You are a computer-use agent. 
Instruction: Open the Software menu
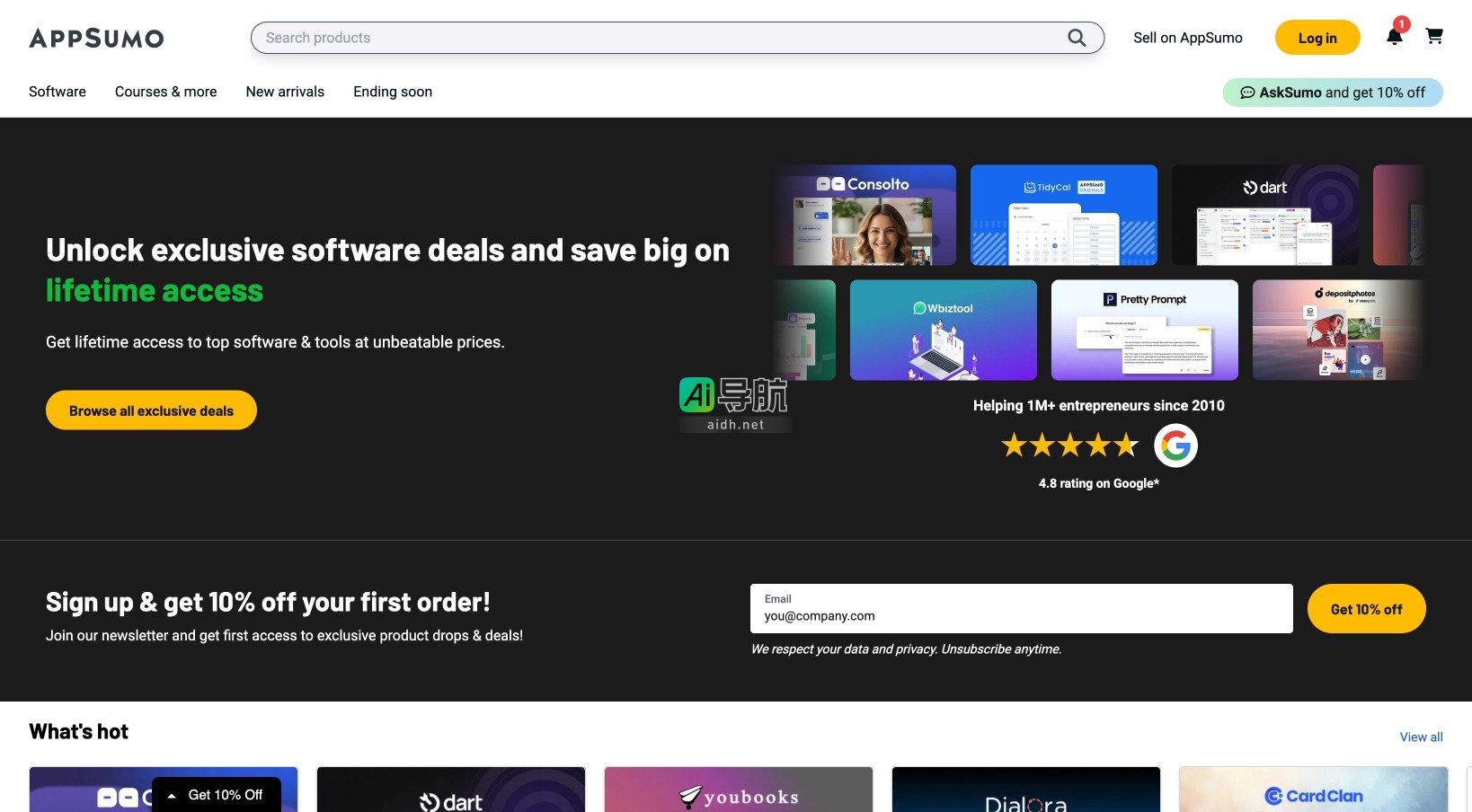[58, 92]
